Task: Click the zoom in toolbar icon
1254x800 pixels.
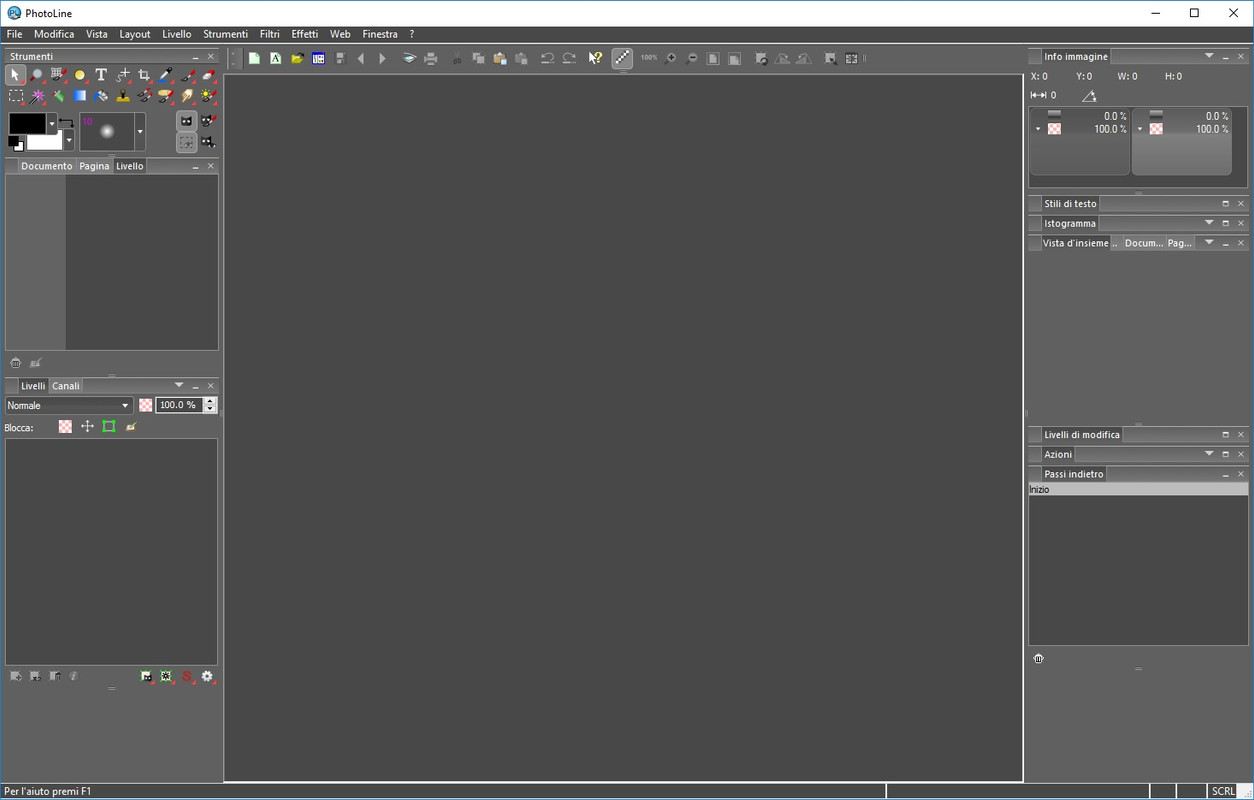Action: tap(670, 59)
